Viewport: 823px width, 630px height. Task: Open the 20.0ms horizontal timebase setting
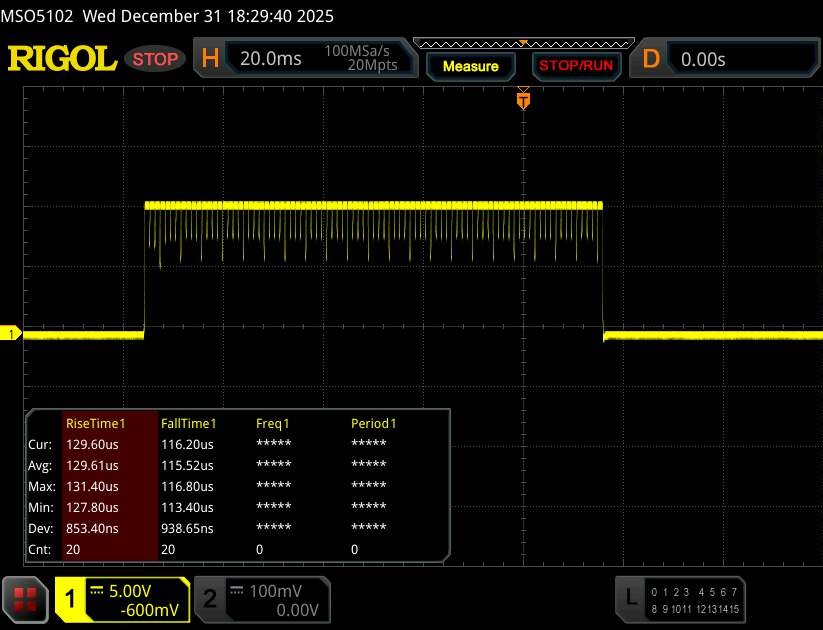click(271, 59)
